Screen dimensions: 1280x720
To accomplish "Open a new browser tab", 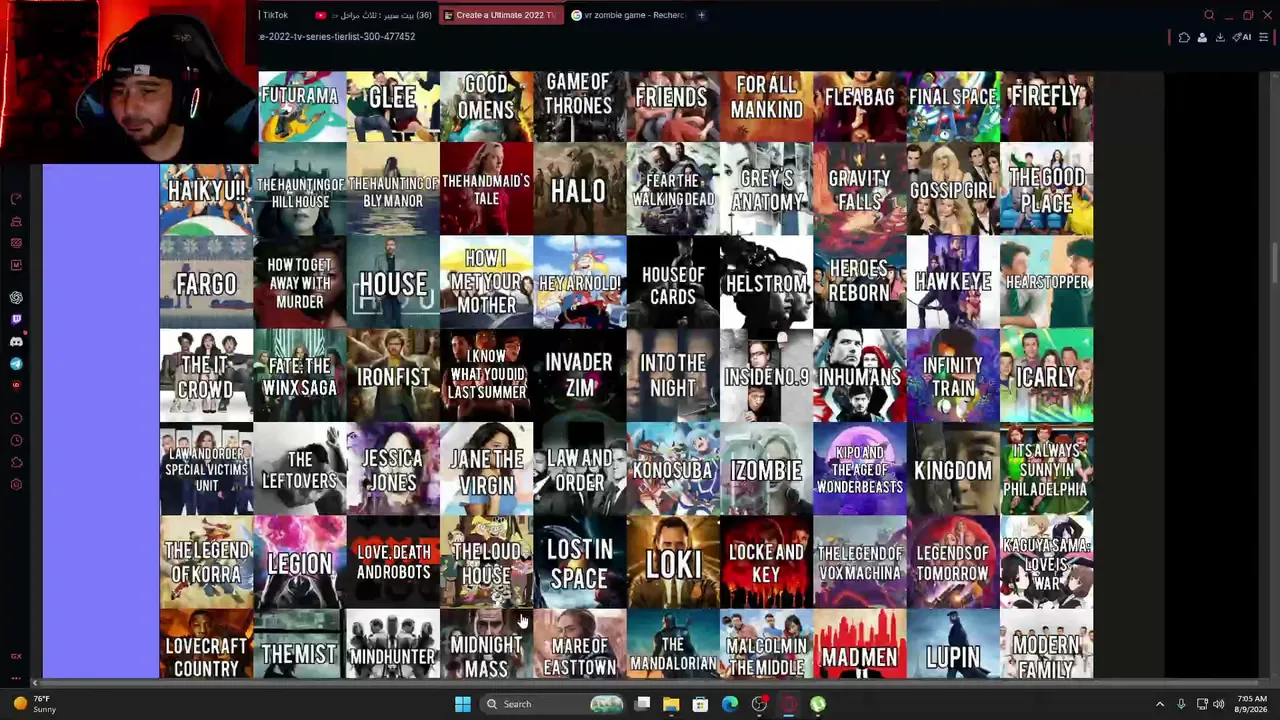I will pyautogui.click(x=701, y=15).
